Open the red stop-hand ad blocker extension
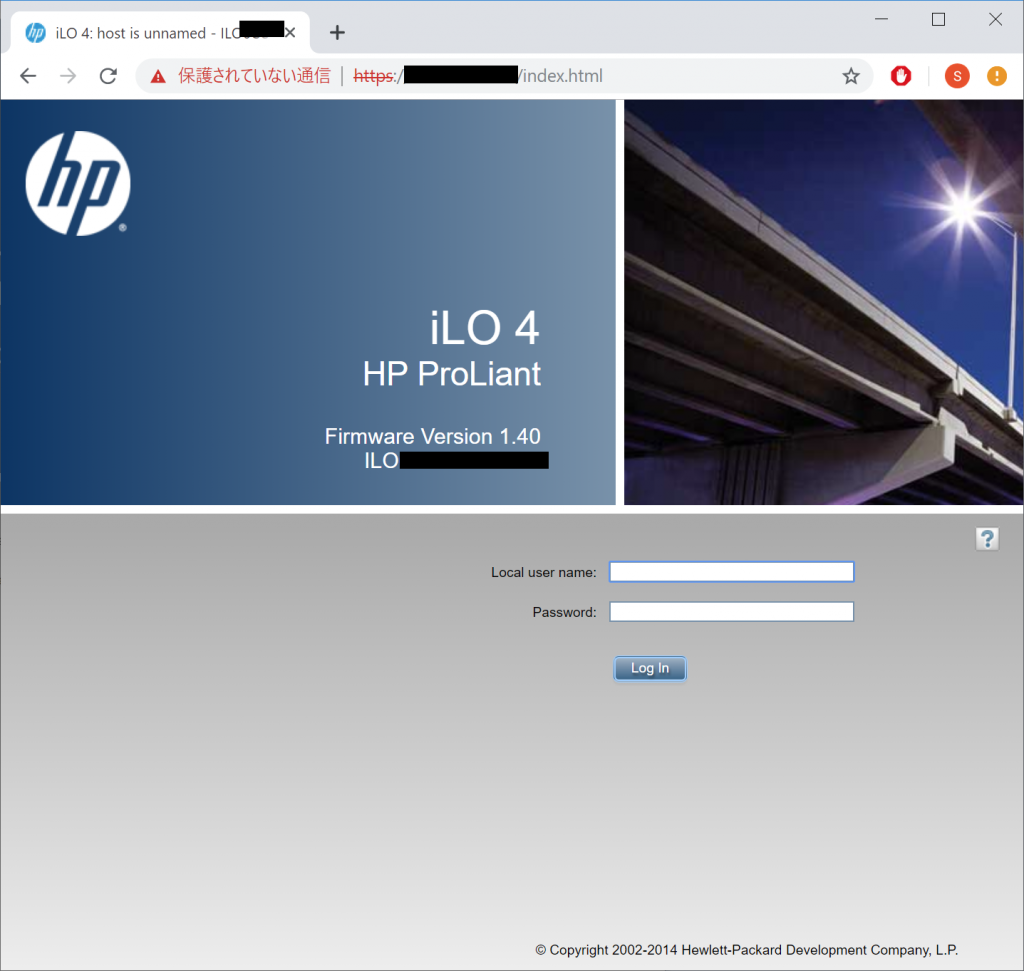This screenshot has height=971, width=1024. pos(901,76)
